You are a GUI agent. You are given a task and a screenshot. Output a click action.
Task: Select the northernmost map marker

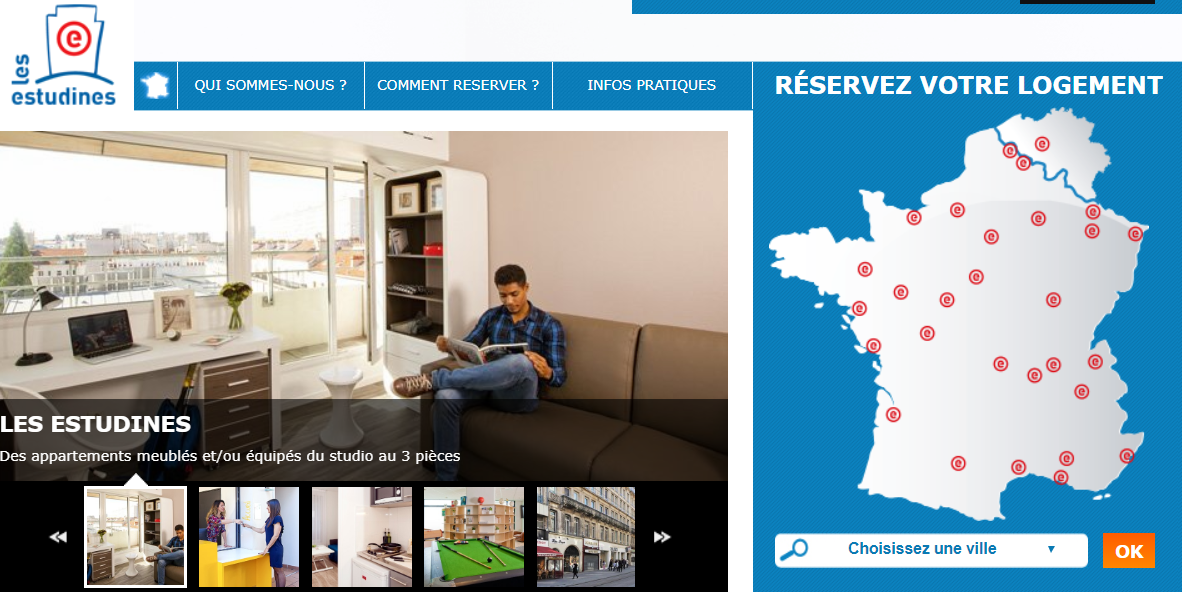pos(1042,143)
